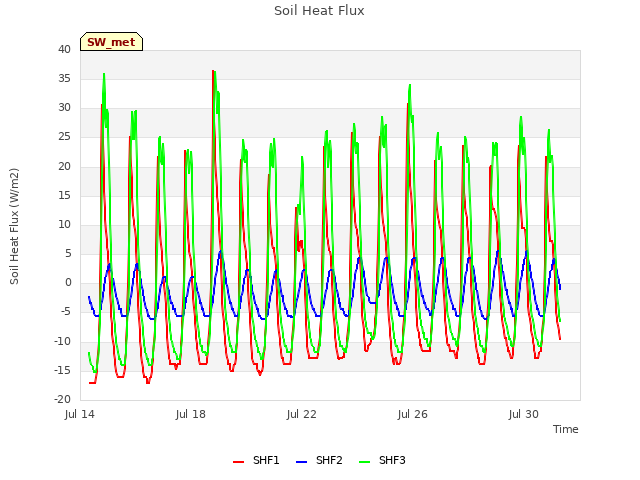Screen dimensions: 640x480
Task: Click the blue SHF2 legend line swatch
Action: (x=301, y=462)
